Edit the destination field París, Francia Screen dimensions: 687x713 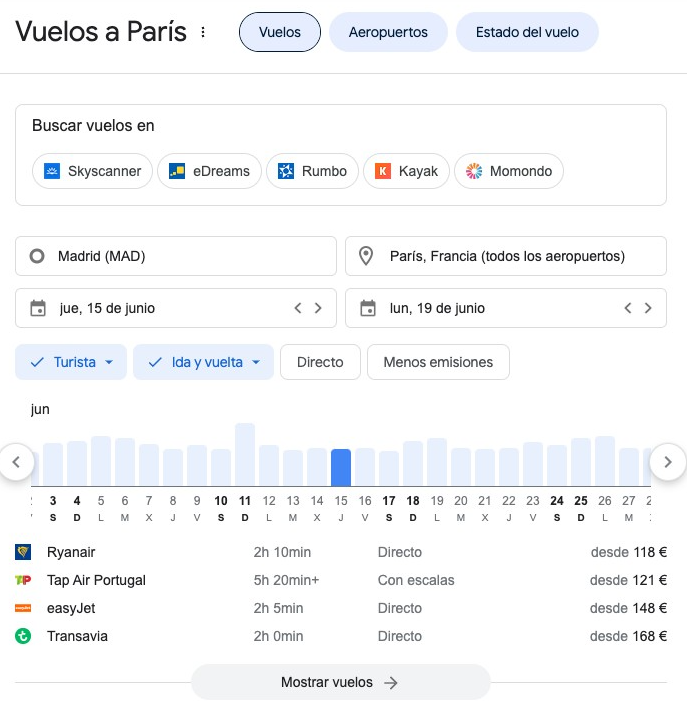tap(506, 256)
